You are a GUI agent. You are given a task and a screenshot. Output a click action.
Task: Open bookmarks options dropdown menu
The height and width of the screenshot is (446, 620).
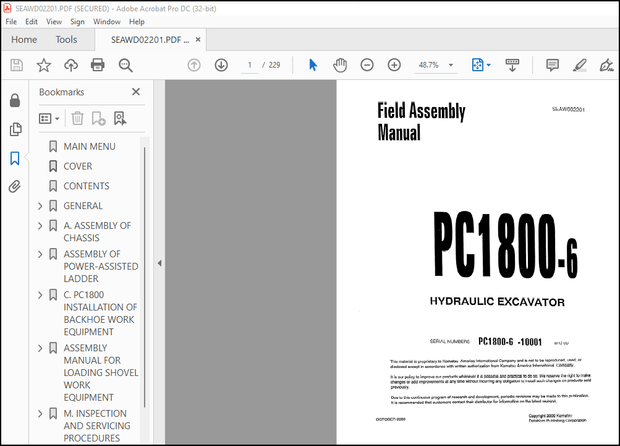[x=49, y=118]
